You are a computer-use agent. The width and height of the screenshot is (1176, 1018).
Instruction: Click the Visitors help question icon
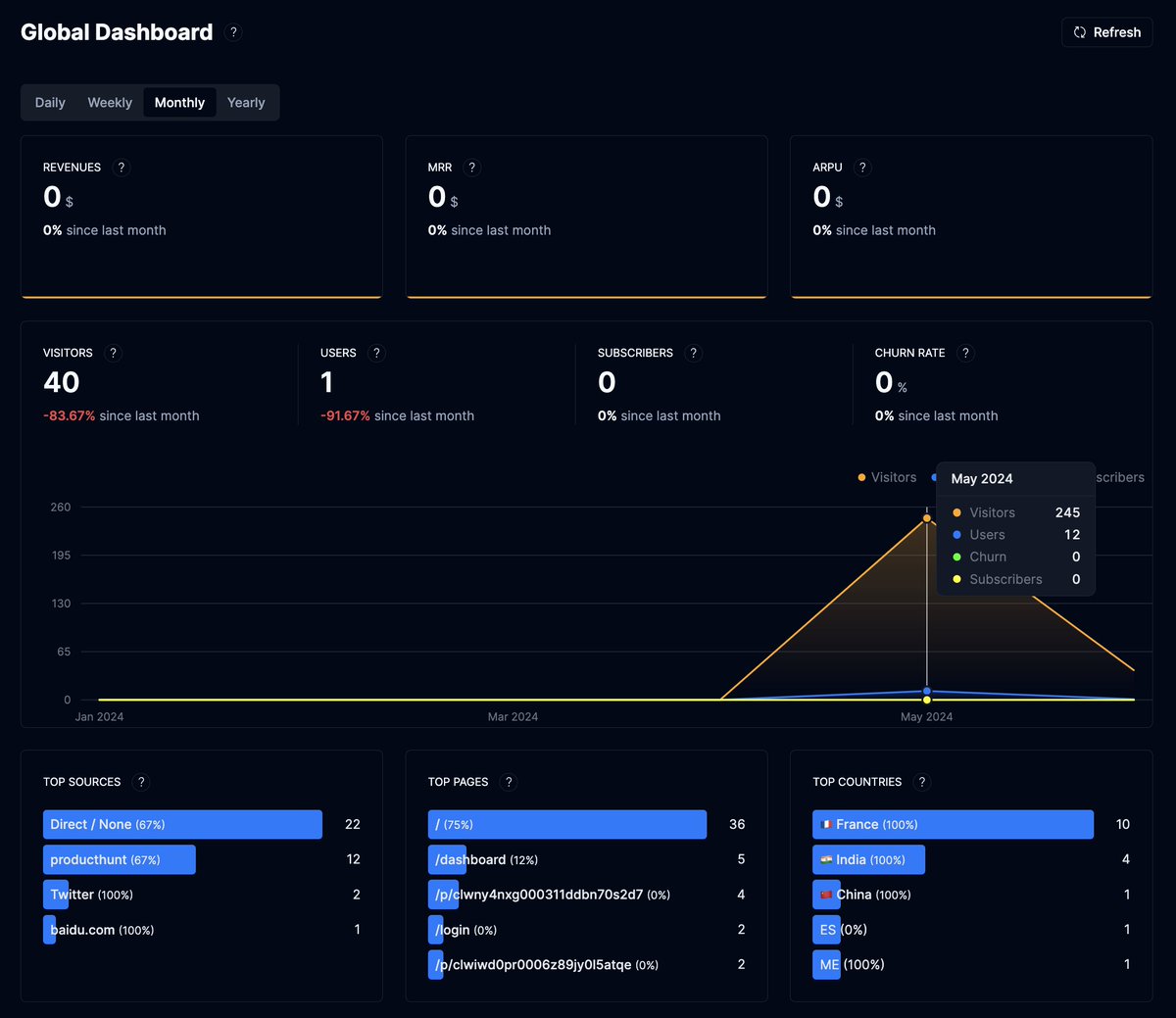coord(113,353)
